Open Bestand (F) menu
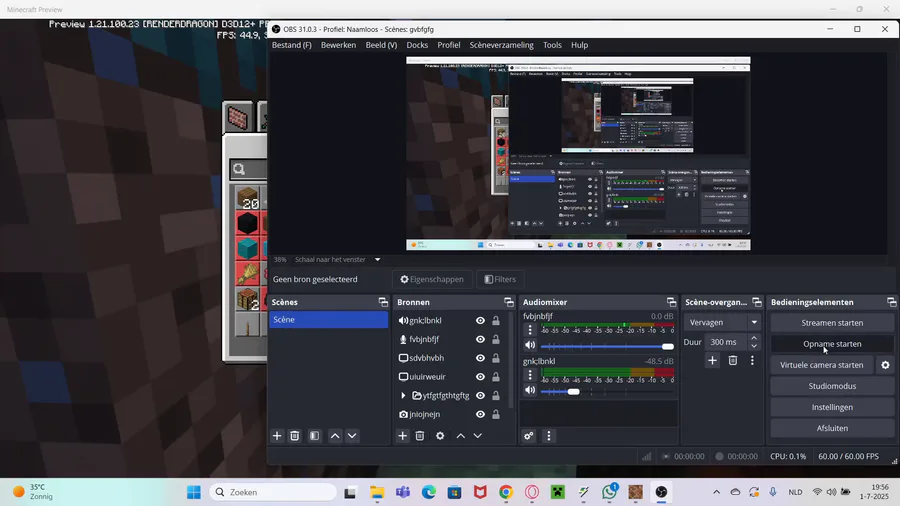The image size is (900, 506). click(x=292, y=45)
